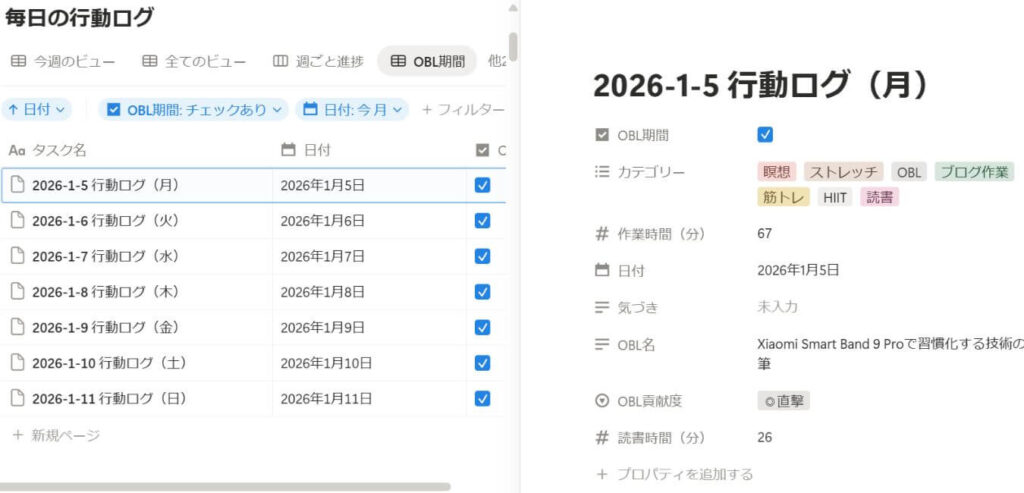Switch to 週ごと進捗 tab

click(x=318, y=61)
